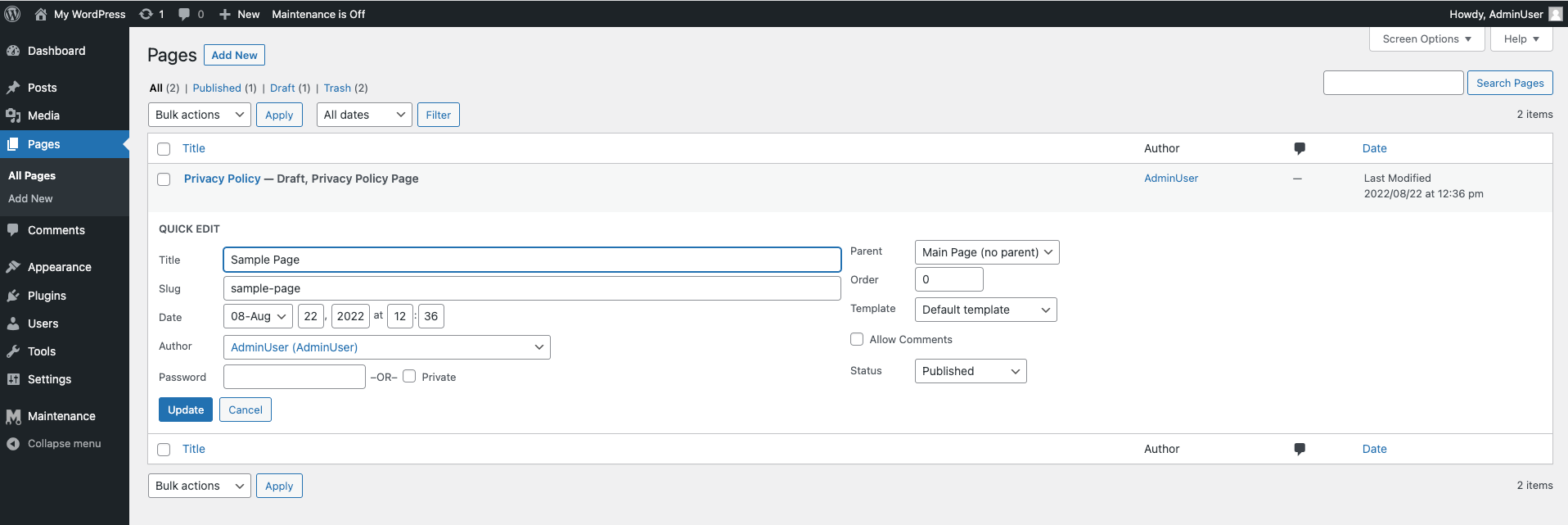
Task: Open the Privacy Policy page link
Action: coord(223,179)
